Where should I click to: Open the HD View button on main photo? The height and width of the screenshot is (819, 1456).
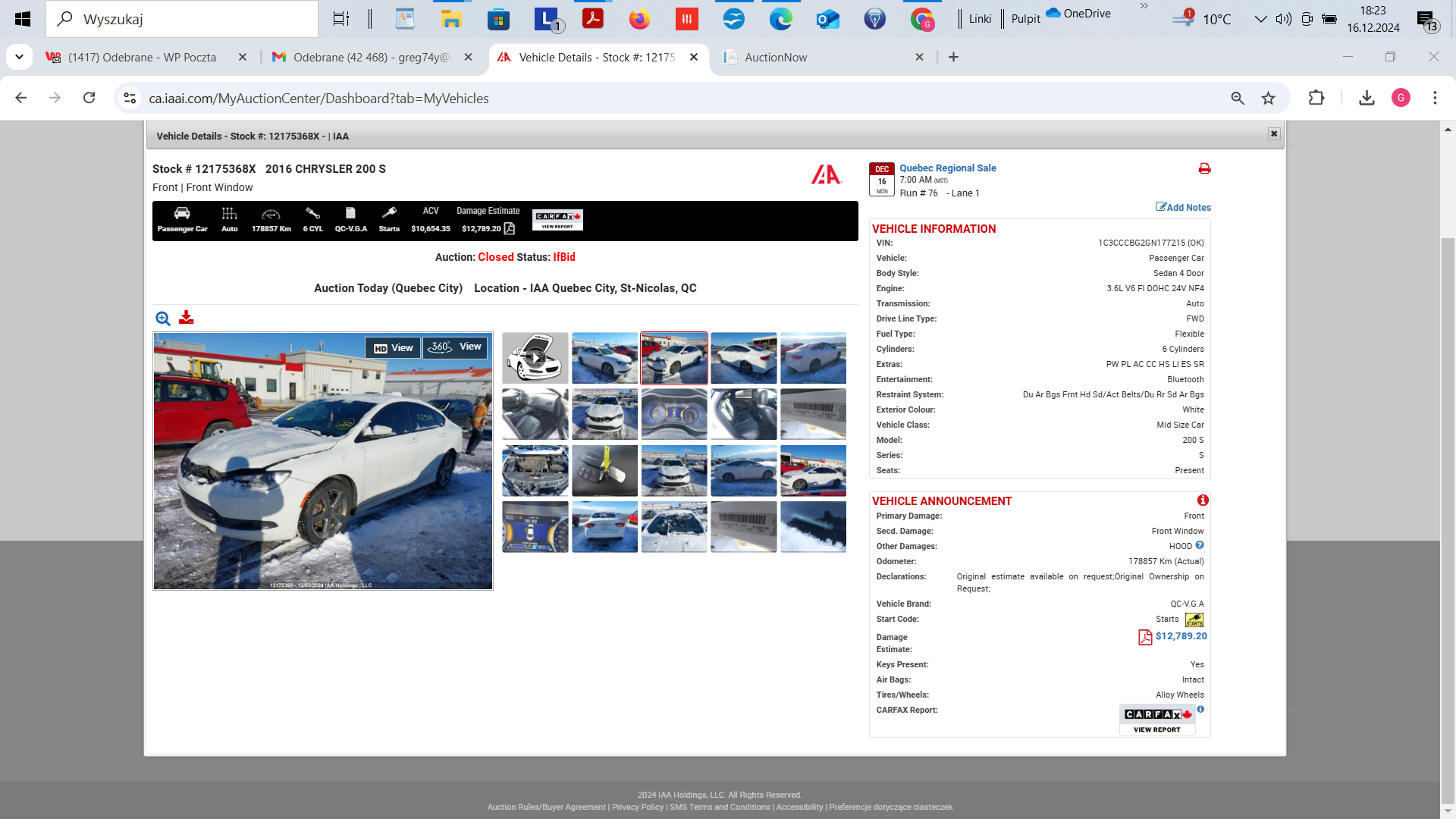point(393,348)
